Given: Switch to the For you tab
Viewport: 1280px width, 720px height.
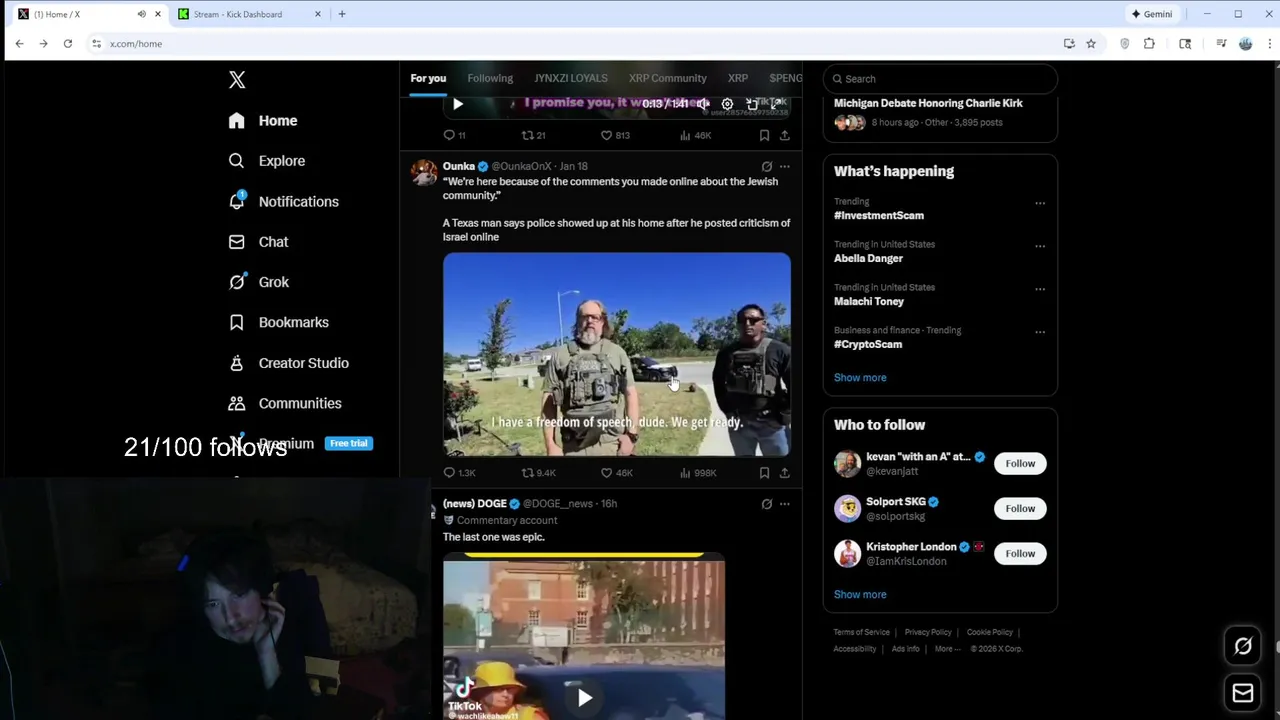Looking at the screenshot, I should click(x=428, y=78).
